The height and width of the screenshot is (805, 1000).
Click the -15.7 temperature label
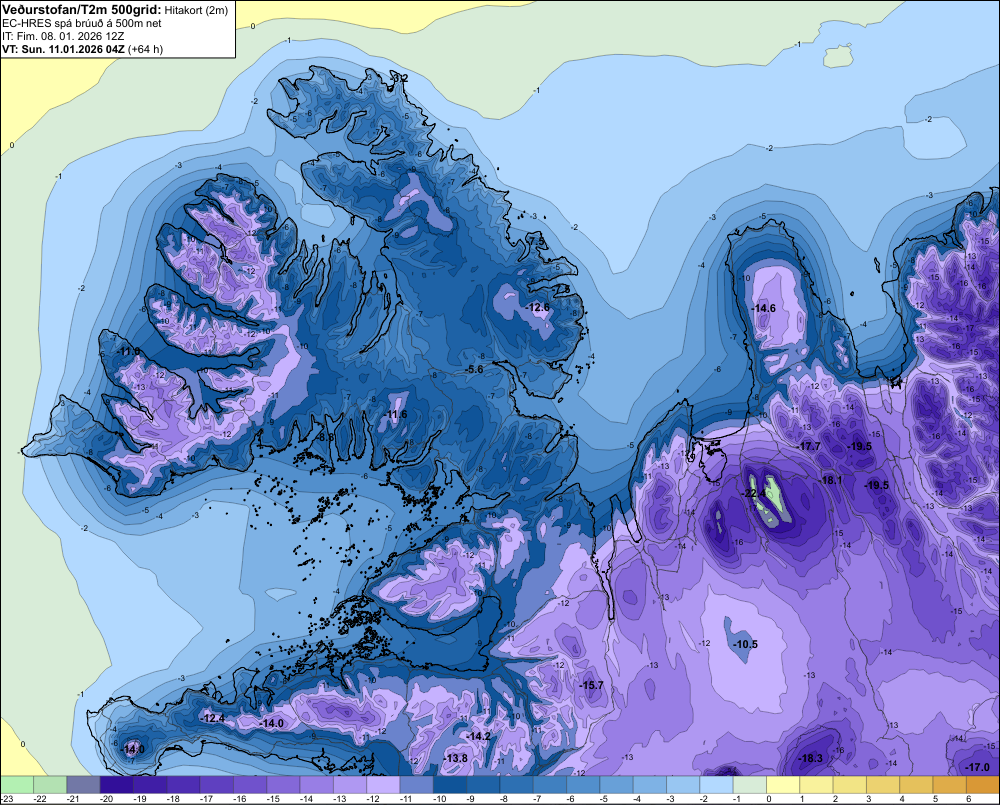tap(591, 685)
